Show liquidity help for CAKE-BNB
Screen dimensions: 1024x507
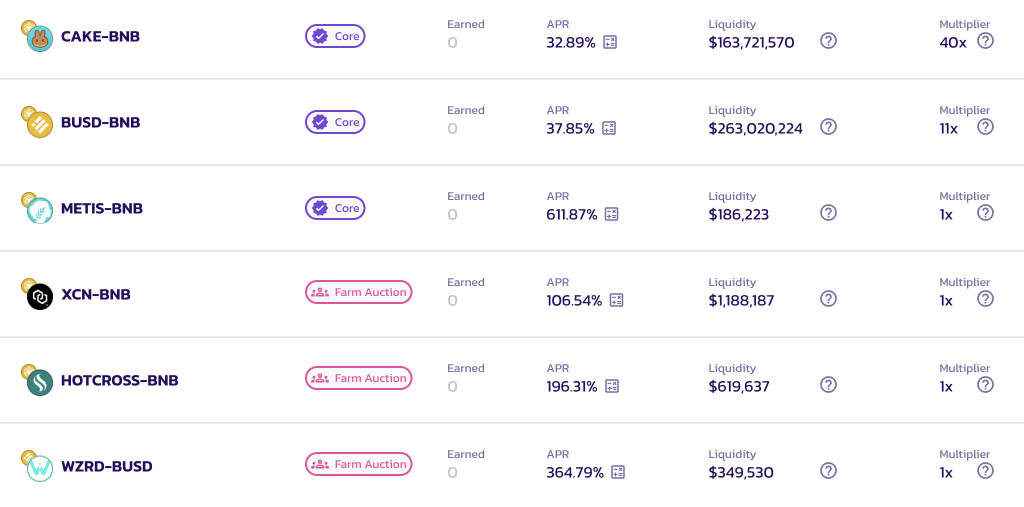tap(828, 41)
